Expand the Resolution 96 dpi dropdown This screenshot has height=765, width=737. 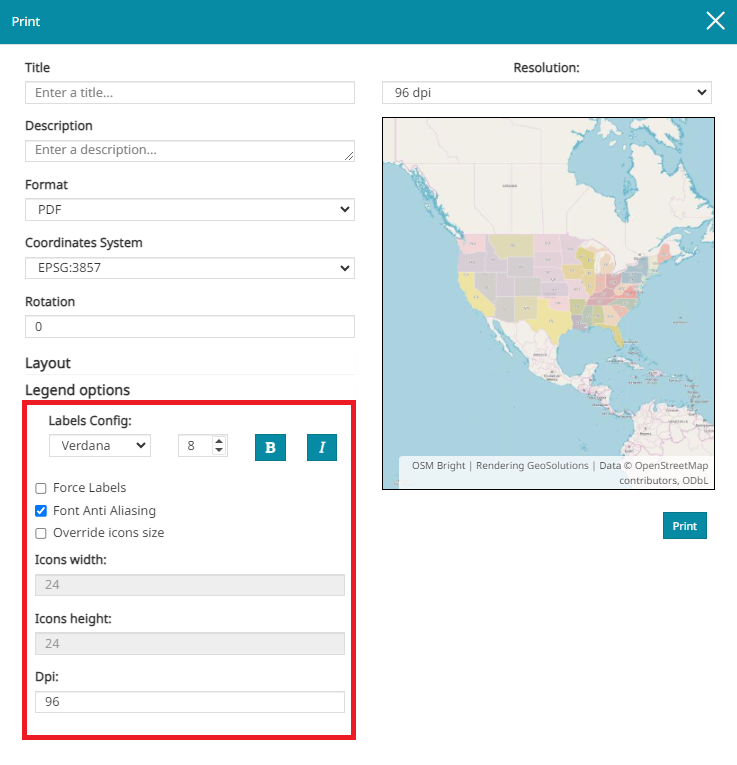pyautogui.click(x=546, y=93)
